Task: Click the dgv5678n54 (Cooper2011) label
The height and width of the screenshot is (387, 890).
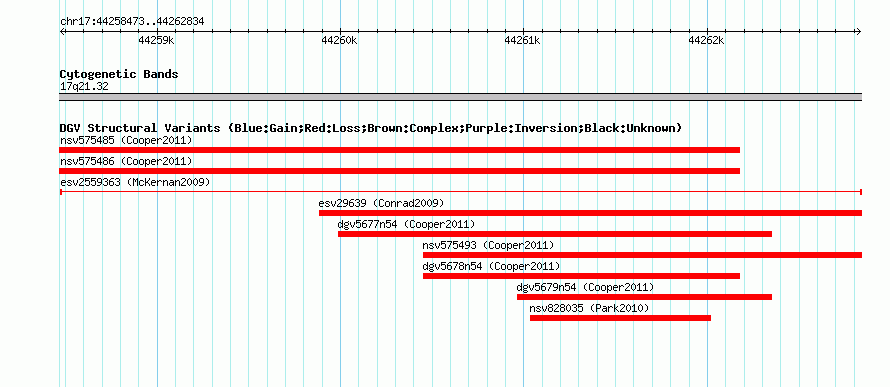Action: click(491, 266)
